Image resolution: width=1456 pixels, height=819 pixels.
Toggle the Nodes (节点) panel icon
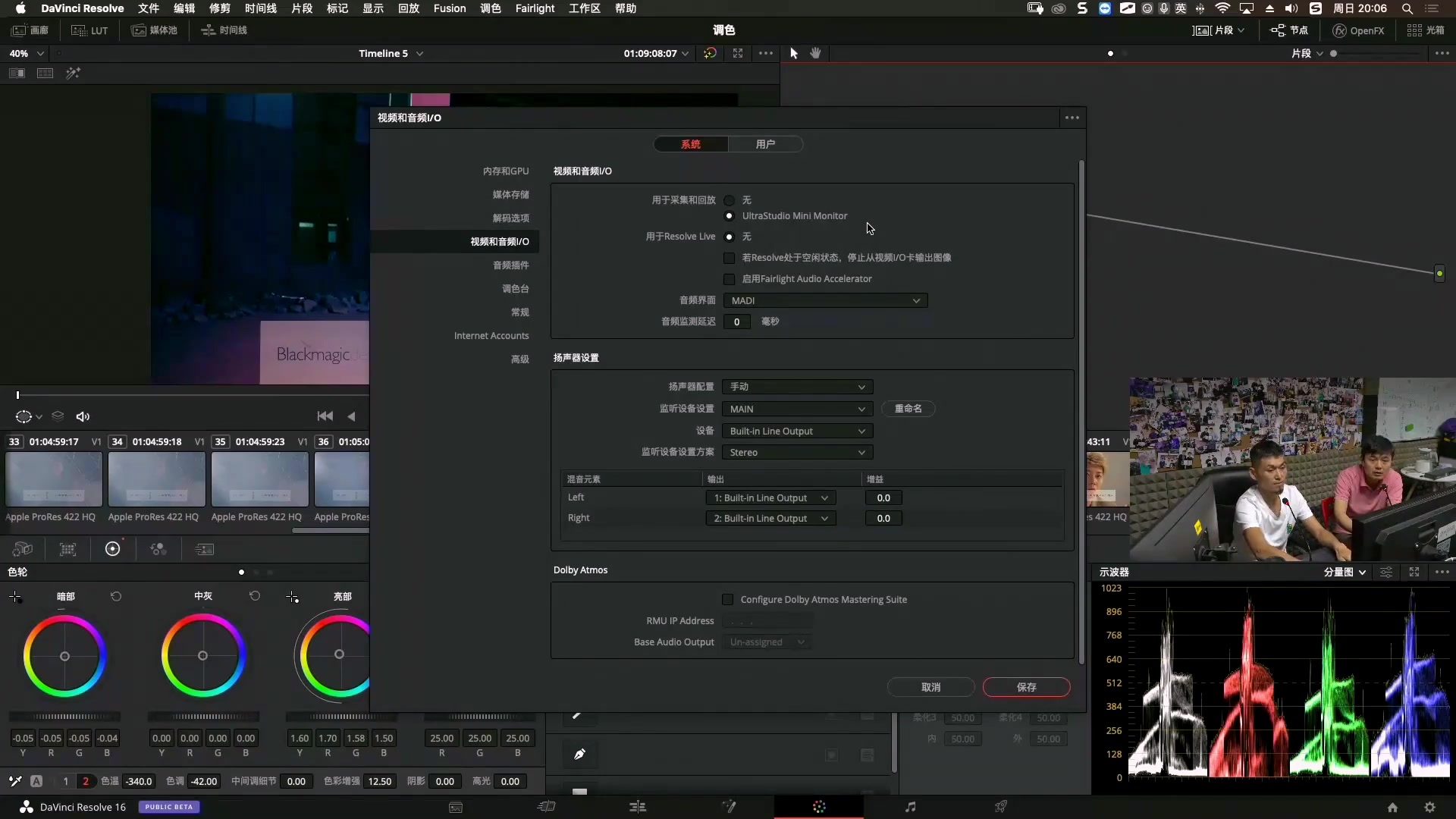click(1289, 30)
